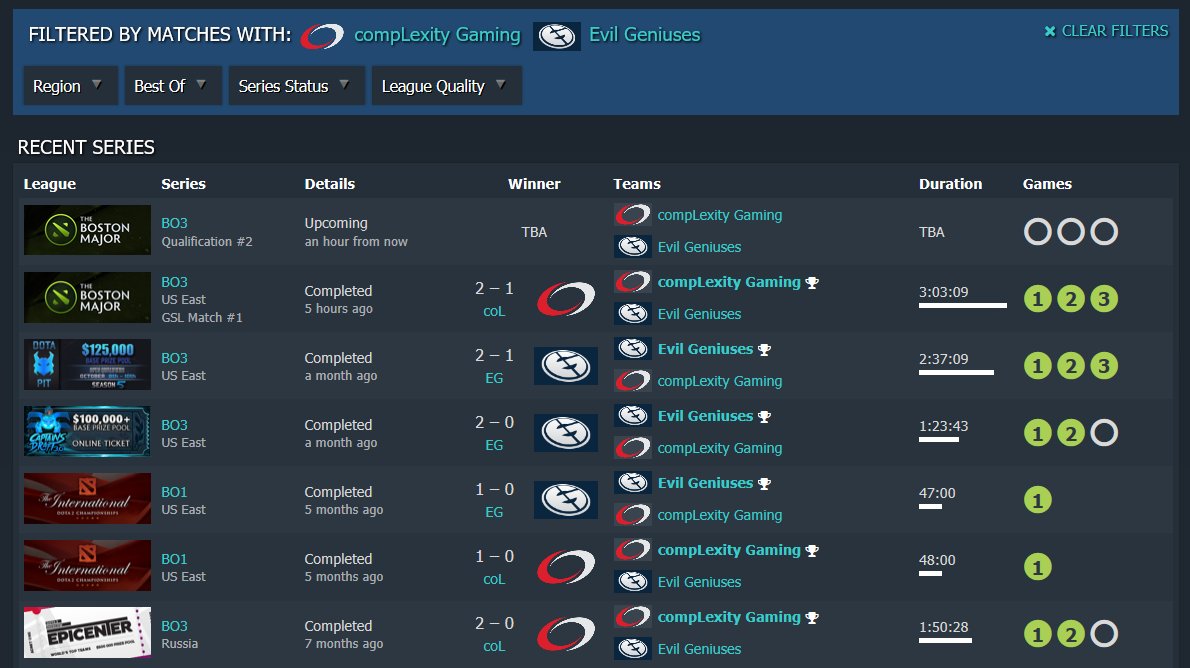Click EG winner logo in the 2:37:09 row
The image size is (1190, 668).
(x=565, y=366)
